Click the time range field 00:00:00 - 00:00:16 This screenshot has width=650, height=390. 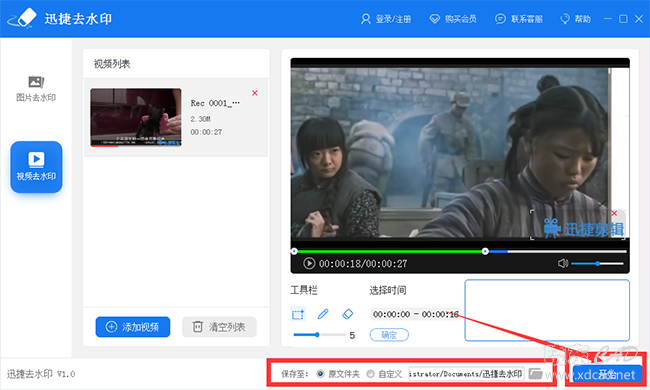pos(415,314)
